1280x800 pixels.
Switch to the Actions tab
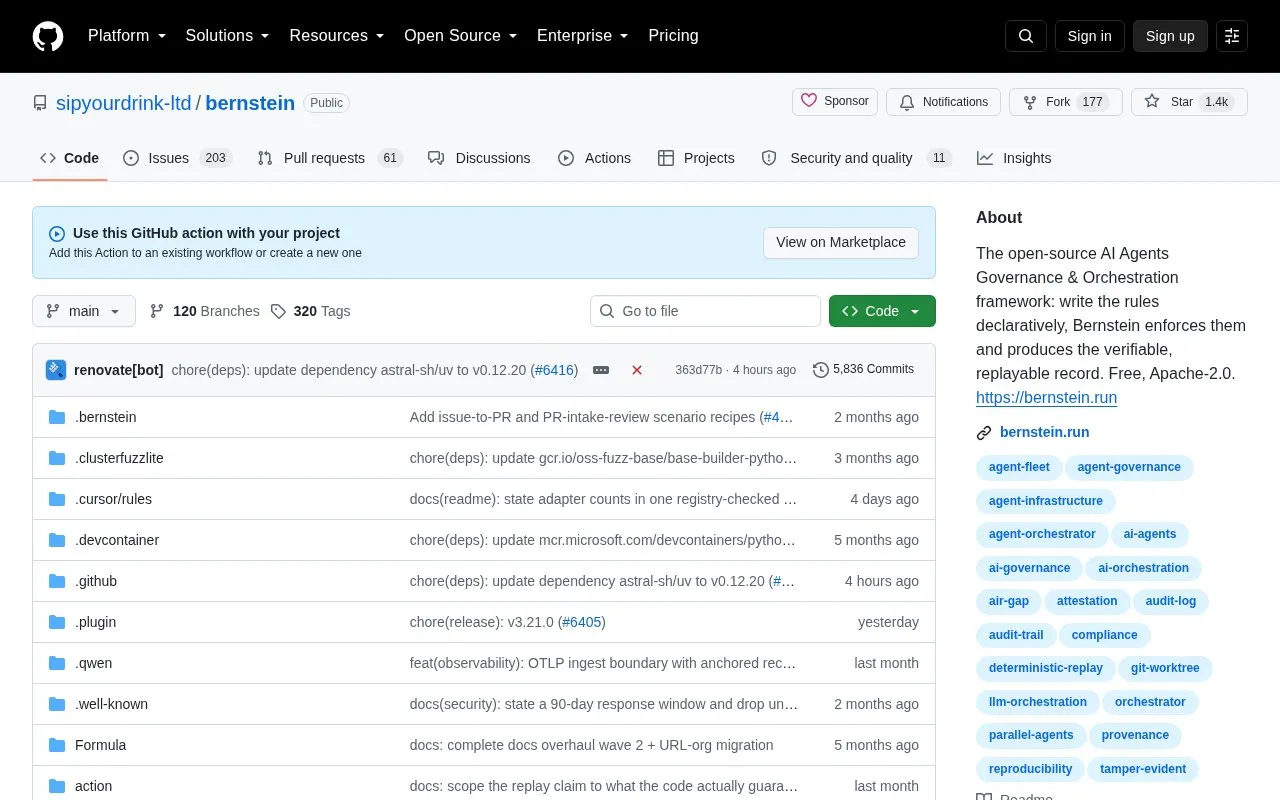pos(594,158)
